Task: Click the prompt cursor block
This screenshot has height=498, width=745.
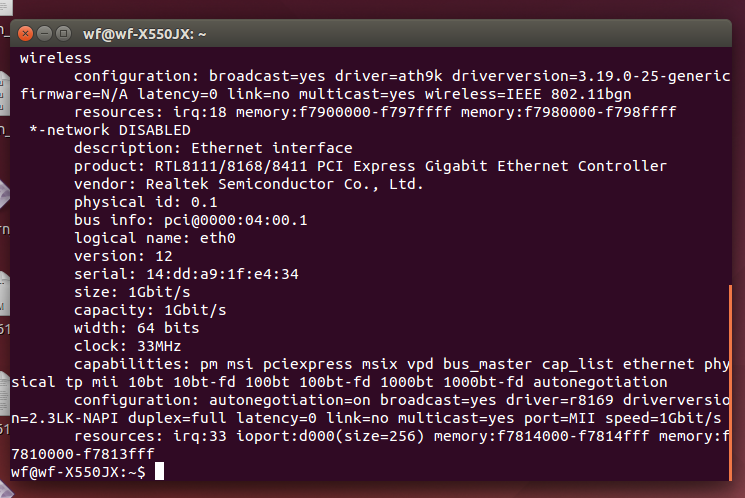Action: (160, 471)
